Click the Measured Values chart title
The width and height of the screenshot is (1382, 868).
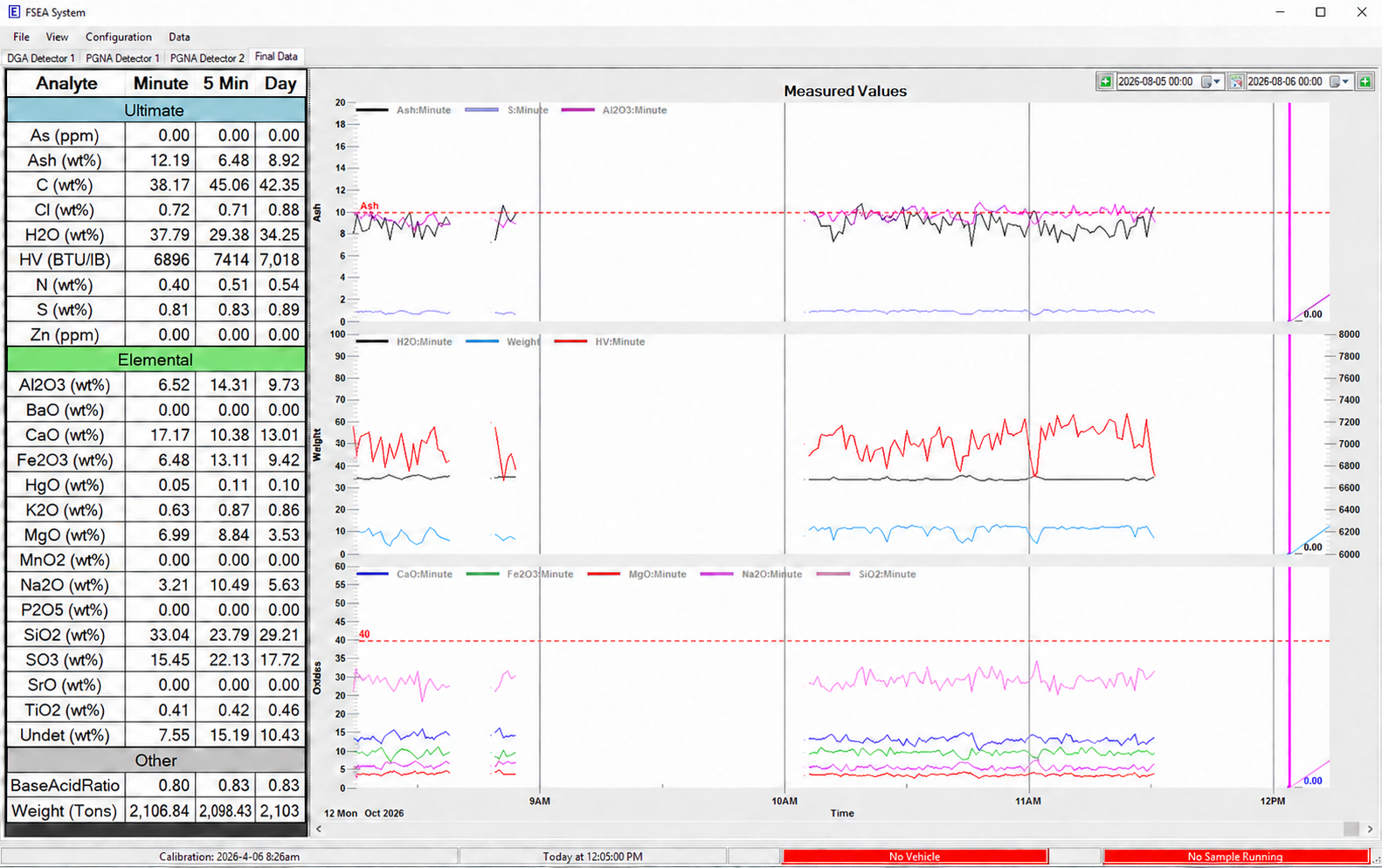[x=845, y=91]
